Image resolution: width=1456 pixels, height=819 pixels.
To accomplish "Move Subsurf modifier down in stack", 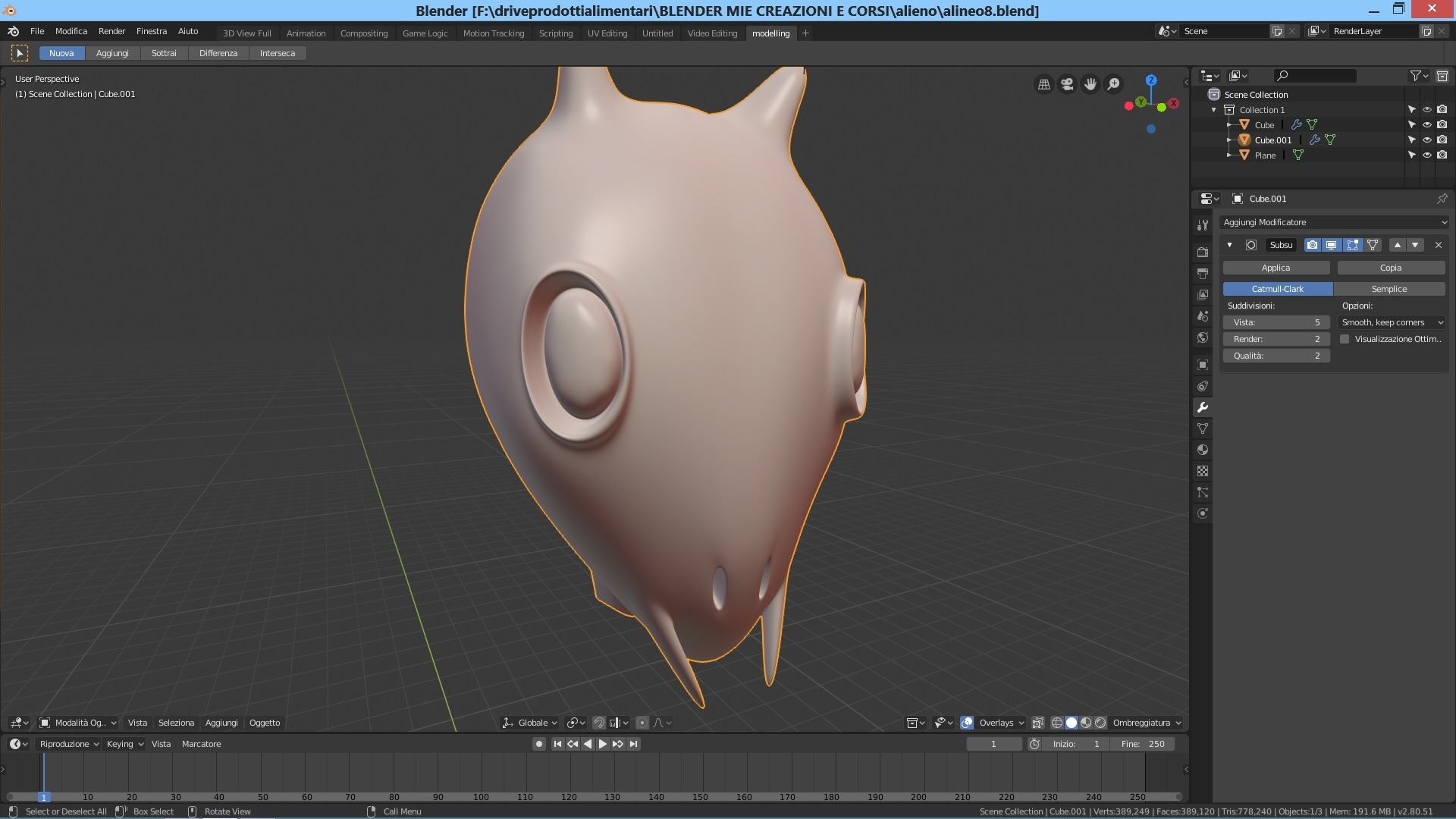I will point(1415,245).
